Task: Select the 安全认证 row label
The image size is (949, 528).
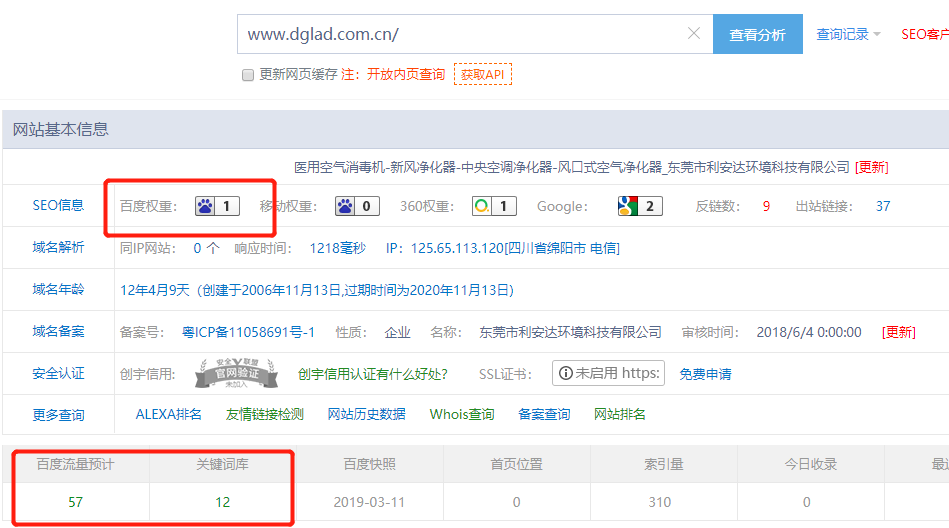Action: point(58,374)
